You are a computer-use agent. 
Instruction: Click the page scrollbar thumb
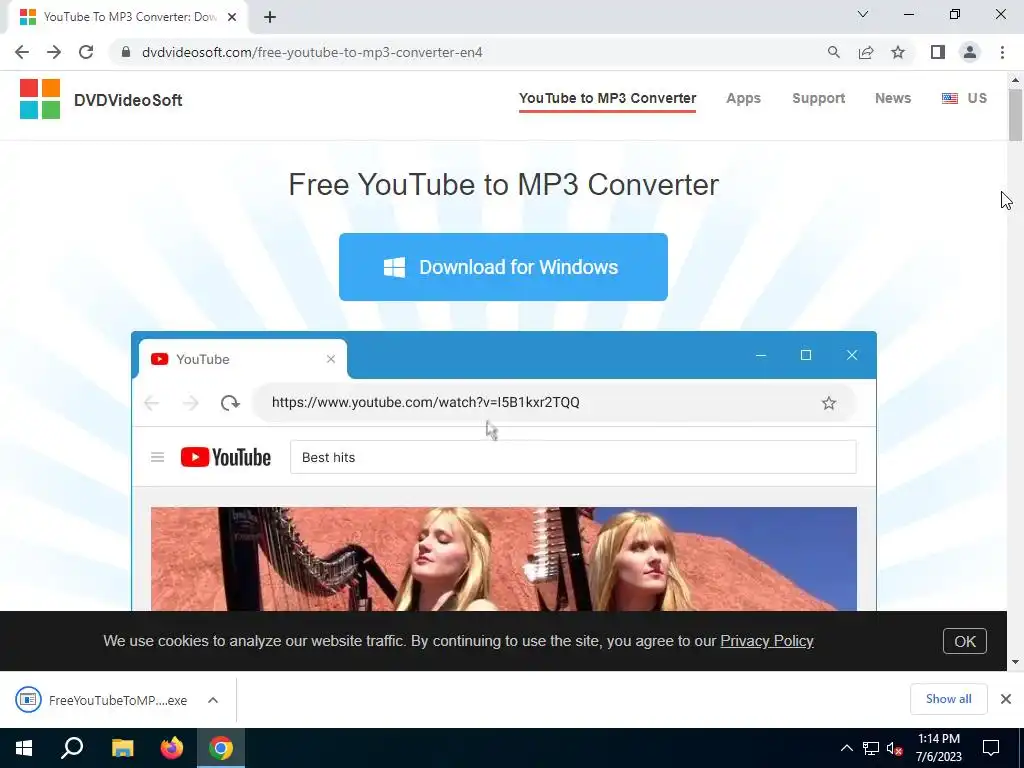coord(1015,114)
